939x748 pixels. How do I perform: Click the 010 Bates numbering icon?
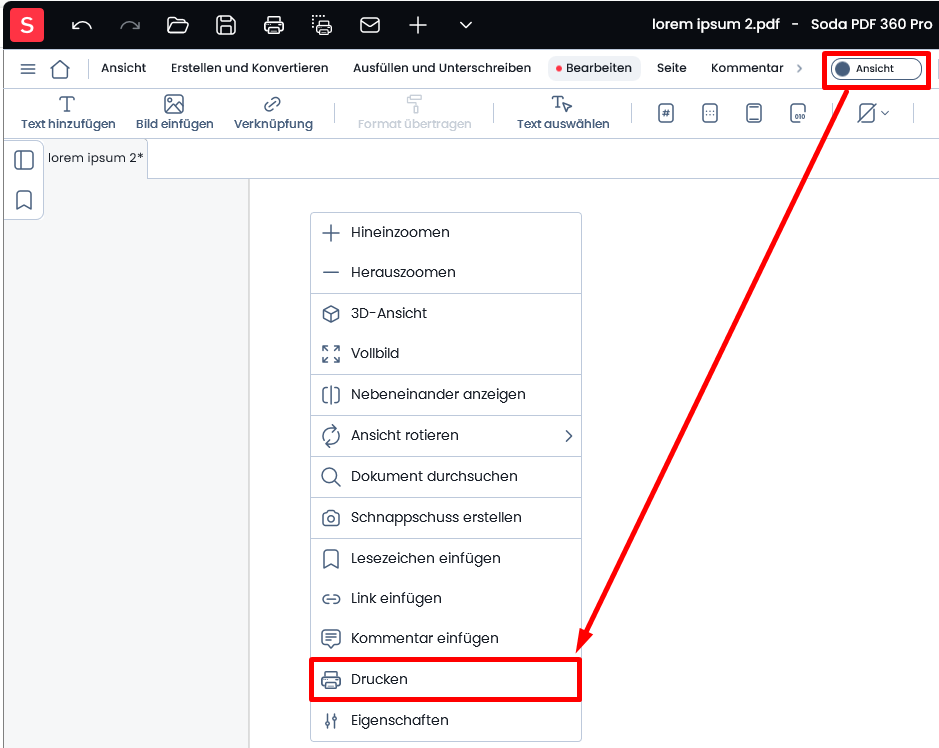[x=798, y=113]
